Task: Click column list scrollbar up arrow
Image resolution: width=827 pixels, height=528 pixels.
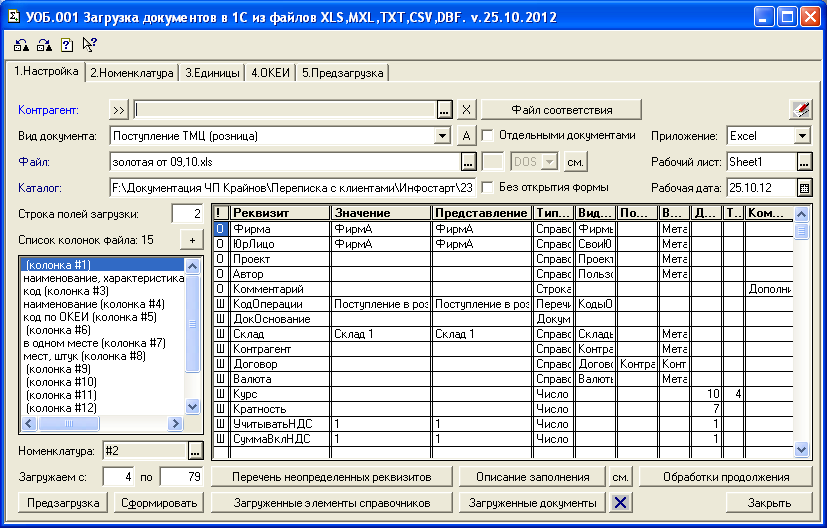Action: [193, 266]
